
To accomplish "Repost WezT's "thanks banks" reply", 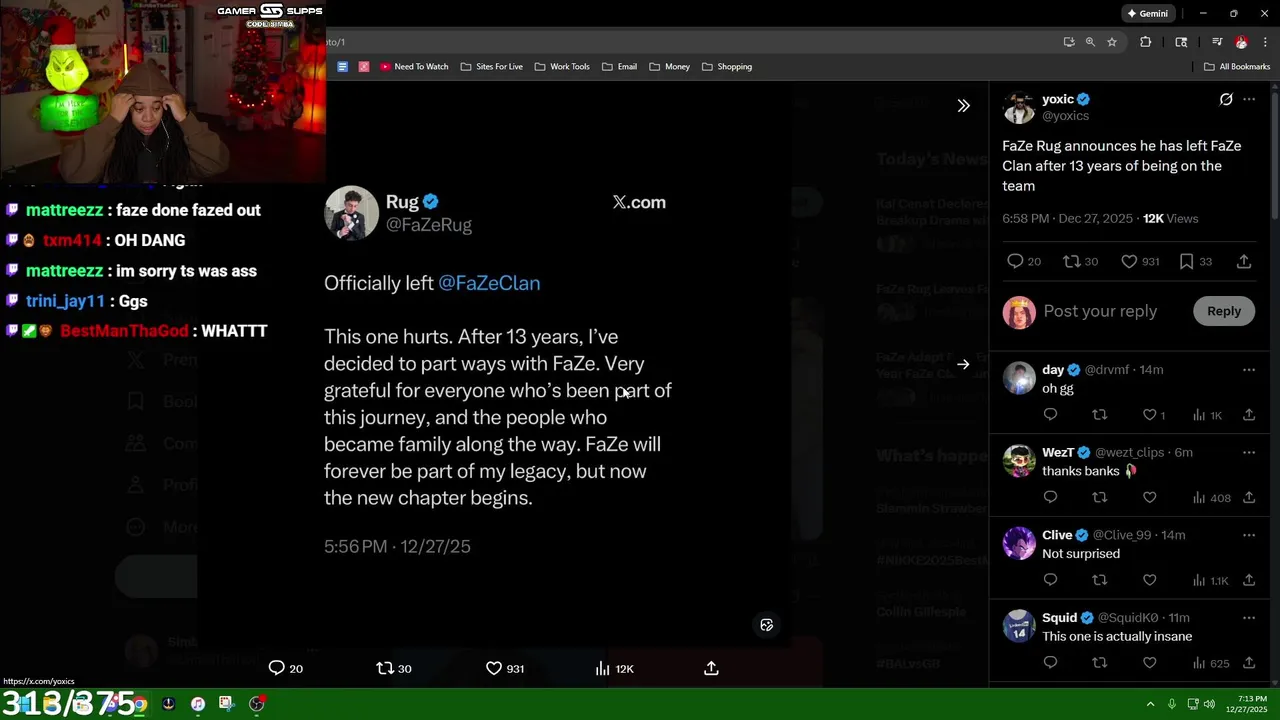I will [1100, 498].
